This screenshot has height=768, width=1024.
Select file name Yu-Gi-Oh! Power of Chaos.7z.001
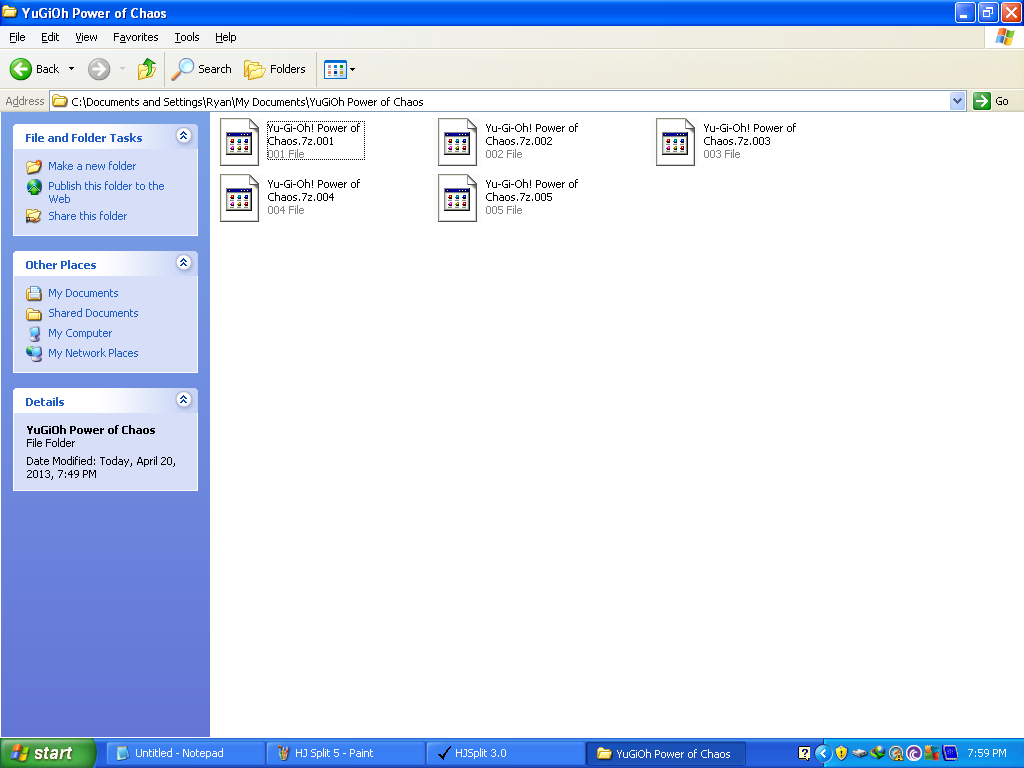coord(313,135)
